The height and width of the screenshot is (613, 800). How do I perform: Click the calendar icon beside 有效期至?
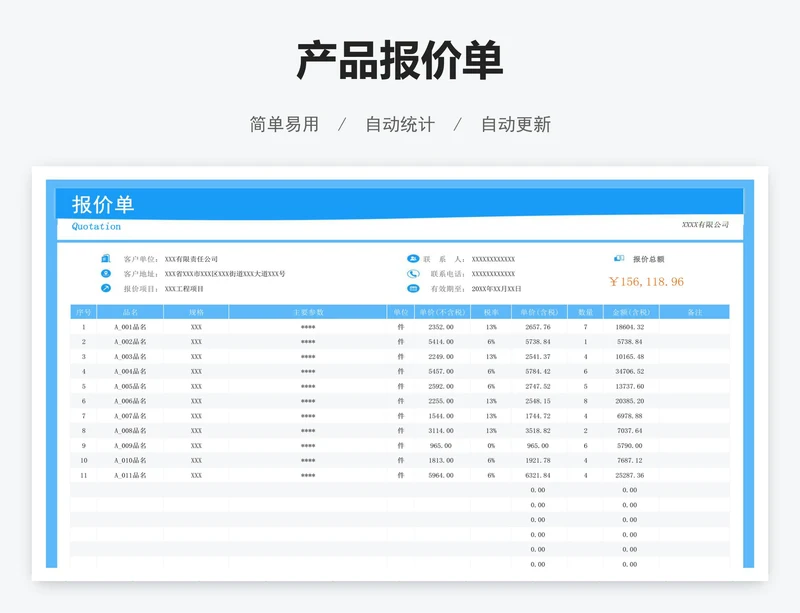413,289
